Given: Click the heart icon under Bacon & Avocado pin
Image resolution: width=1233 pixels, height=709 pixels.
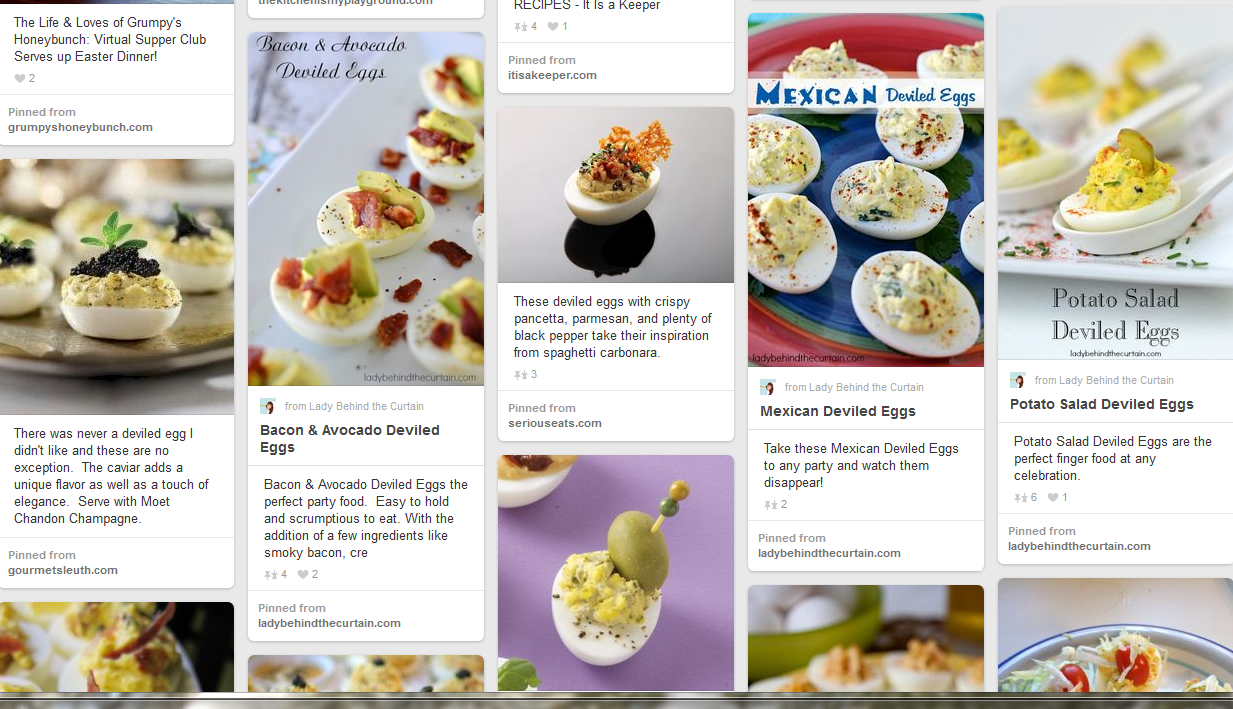Looking at the screenshot, I should (x=303, y=574).
